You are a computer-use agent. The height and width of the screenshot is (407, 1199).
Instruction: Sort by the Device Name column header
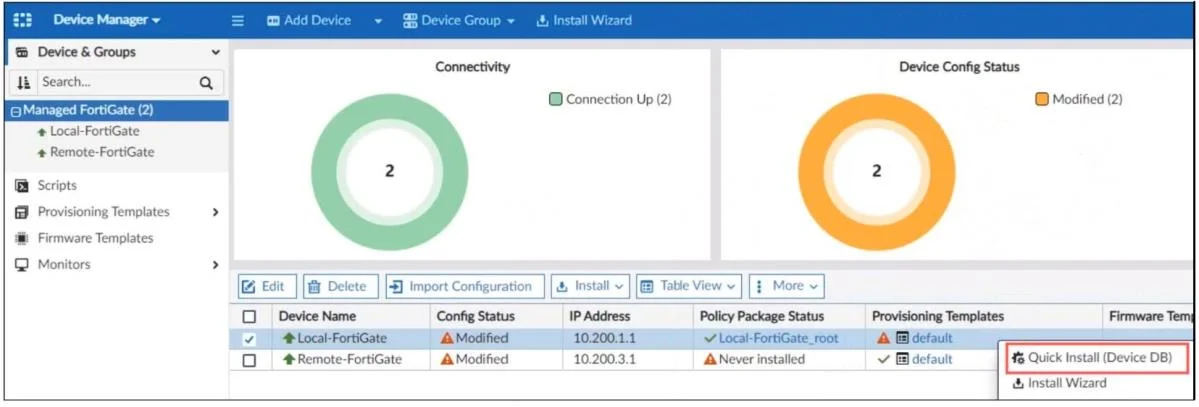317,317
